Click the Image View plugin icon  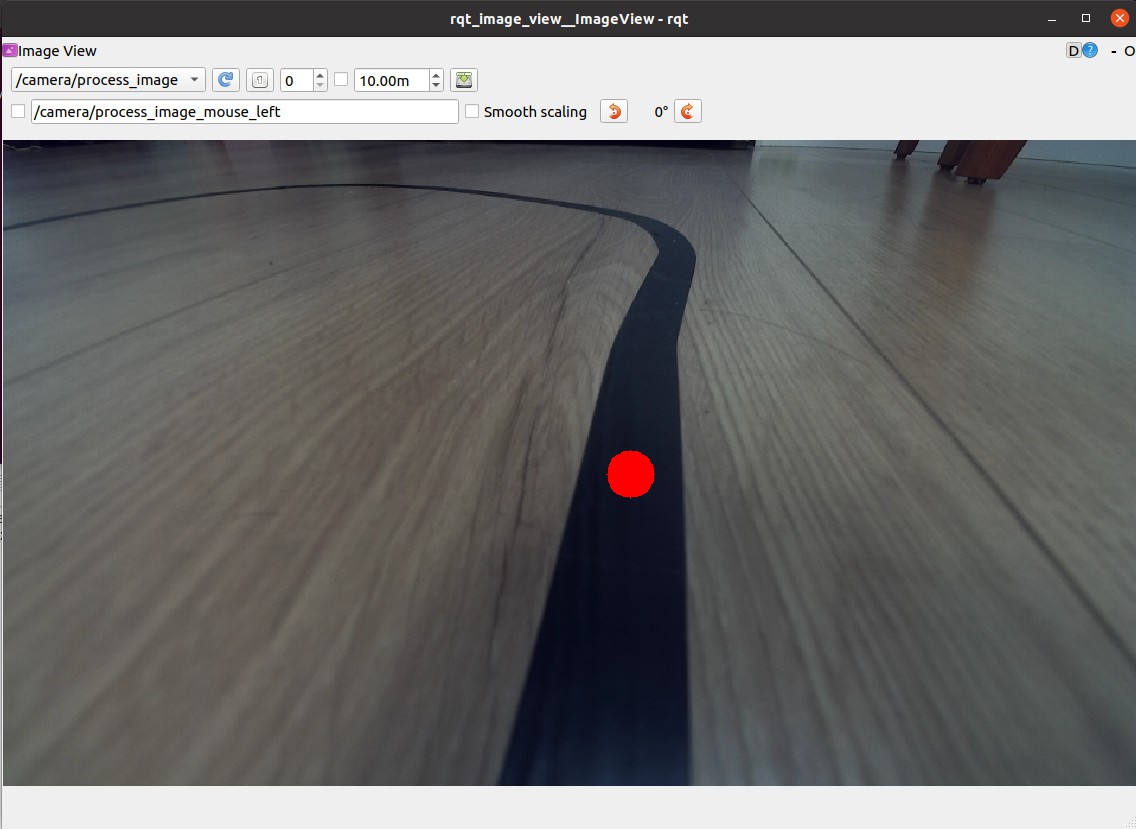tap(9, 50)
